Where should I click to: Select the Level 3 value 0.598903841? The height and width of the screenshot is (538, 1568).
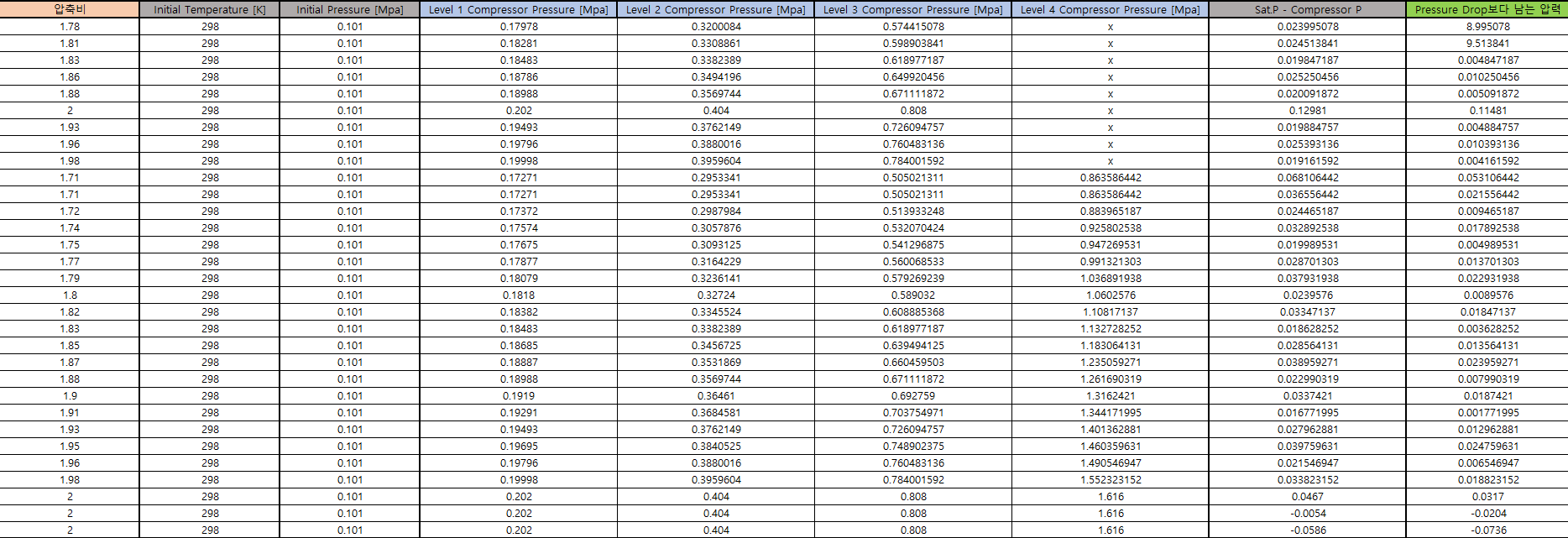click(913, 43)
